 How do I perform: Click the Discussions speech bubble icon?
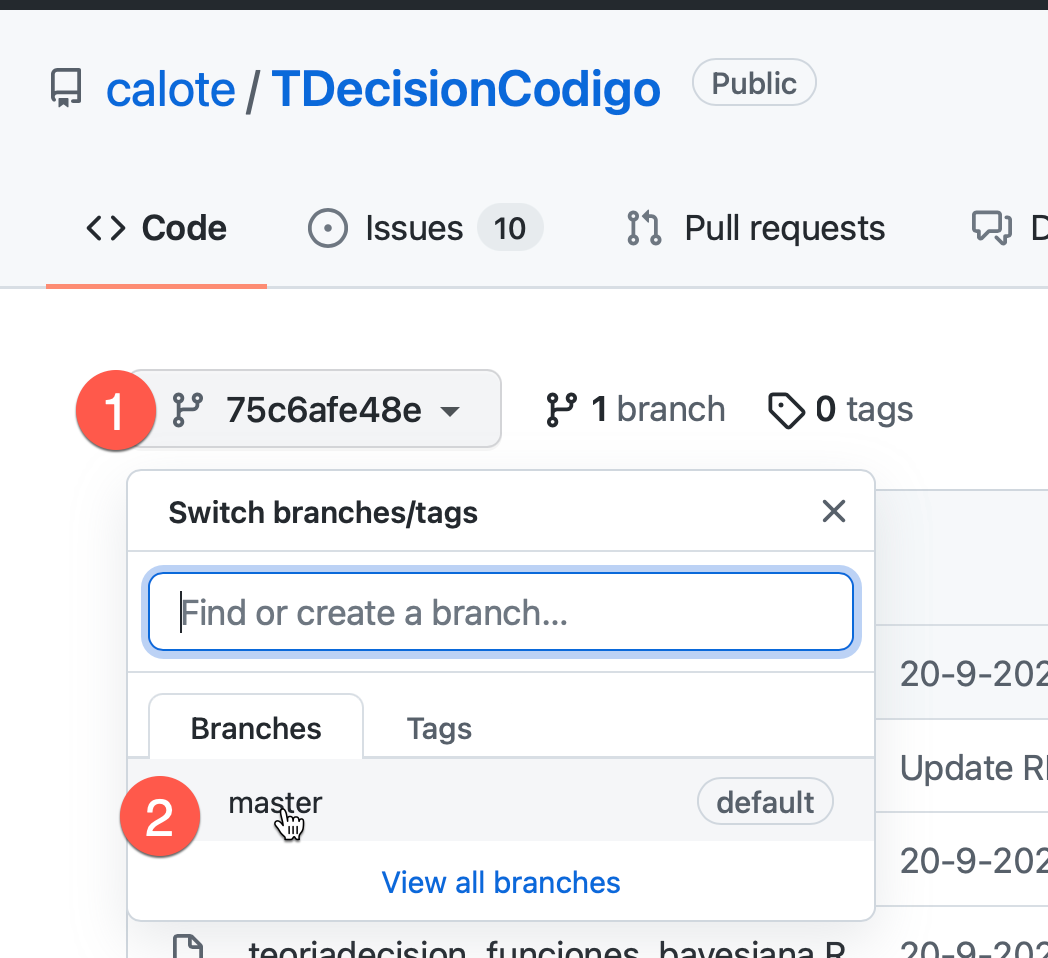[x=991, y=228]
